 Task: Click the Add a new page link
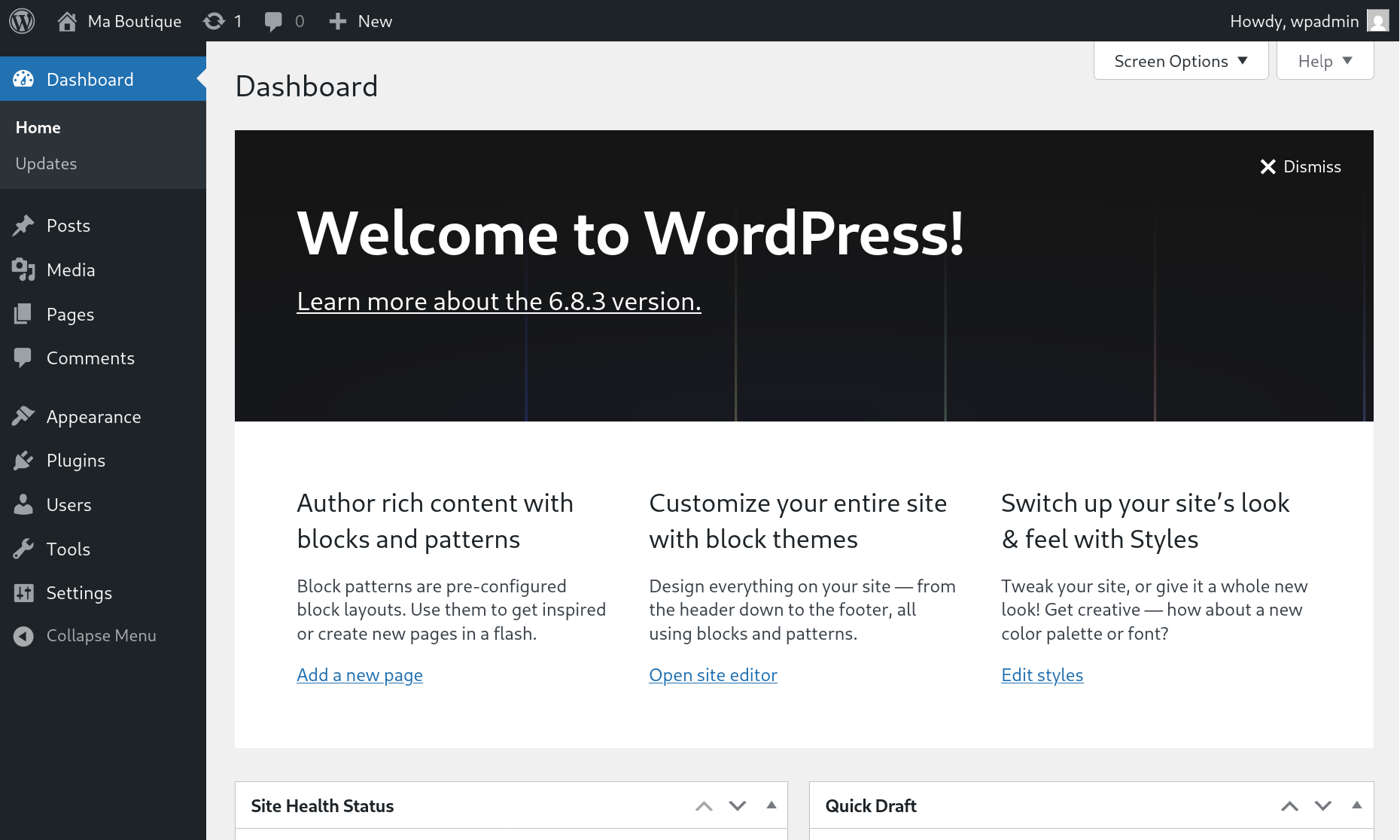[360, 675]
